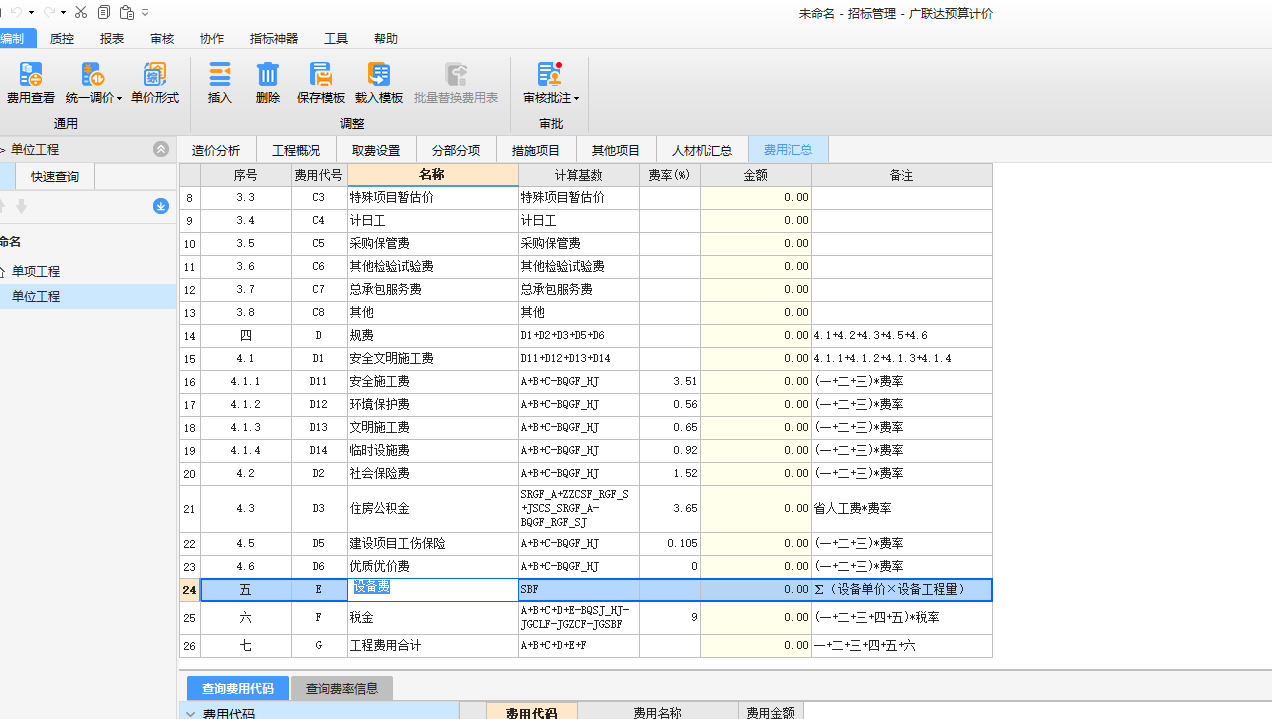Switch to the 措施项目 tab

536,150
